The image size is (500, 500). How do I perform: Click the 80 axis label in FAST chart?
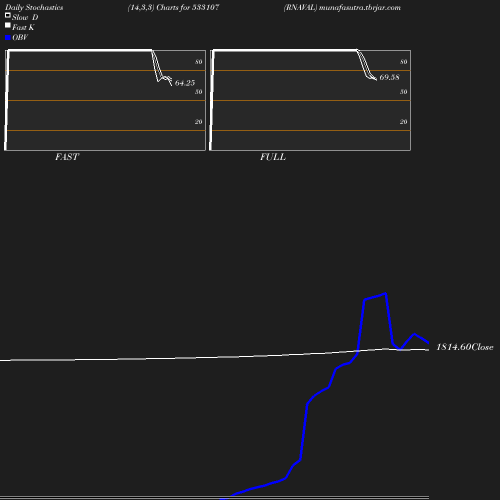coord(199,62)
